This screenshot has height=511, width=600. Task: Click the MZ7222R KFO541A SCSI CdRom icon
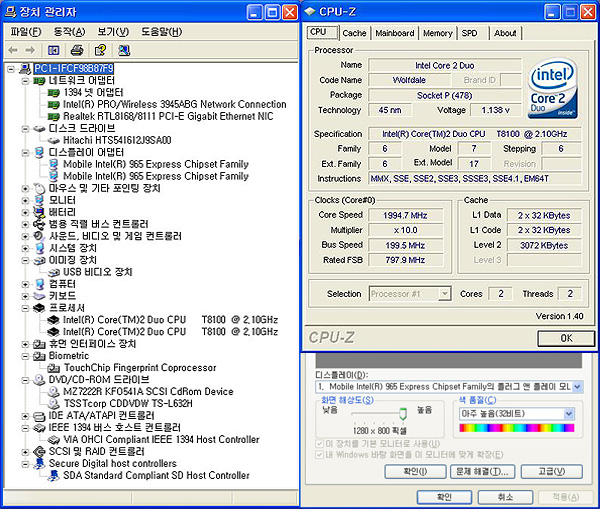pos(54,392)
